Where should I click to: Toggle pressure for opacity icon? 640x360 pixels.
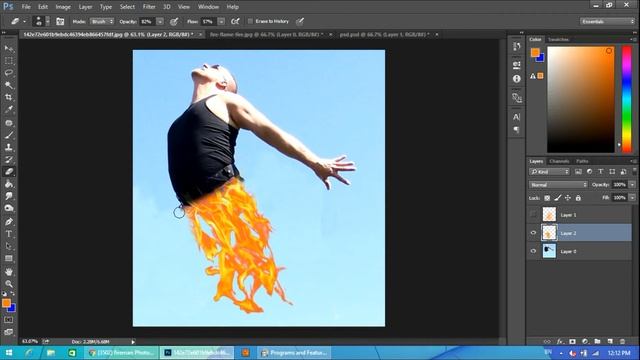point(174,21)
